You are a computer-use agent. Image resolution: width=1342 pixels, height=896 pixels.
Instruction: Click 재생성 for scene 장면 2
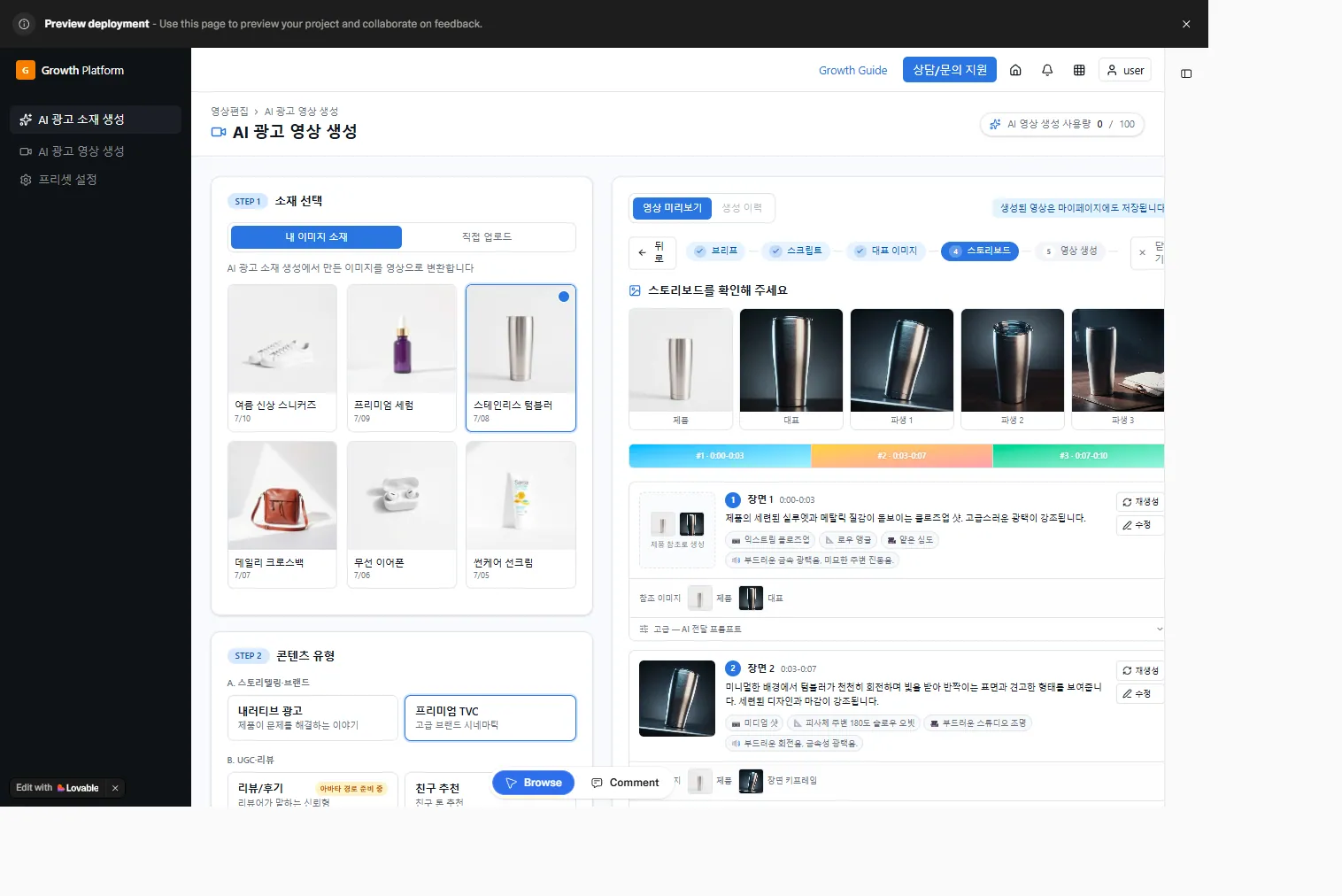click(1140, 670)
